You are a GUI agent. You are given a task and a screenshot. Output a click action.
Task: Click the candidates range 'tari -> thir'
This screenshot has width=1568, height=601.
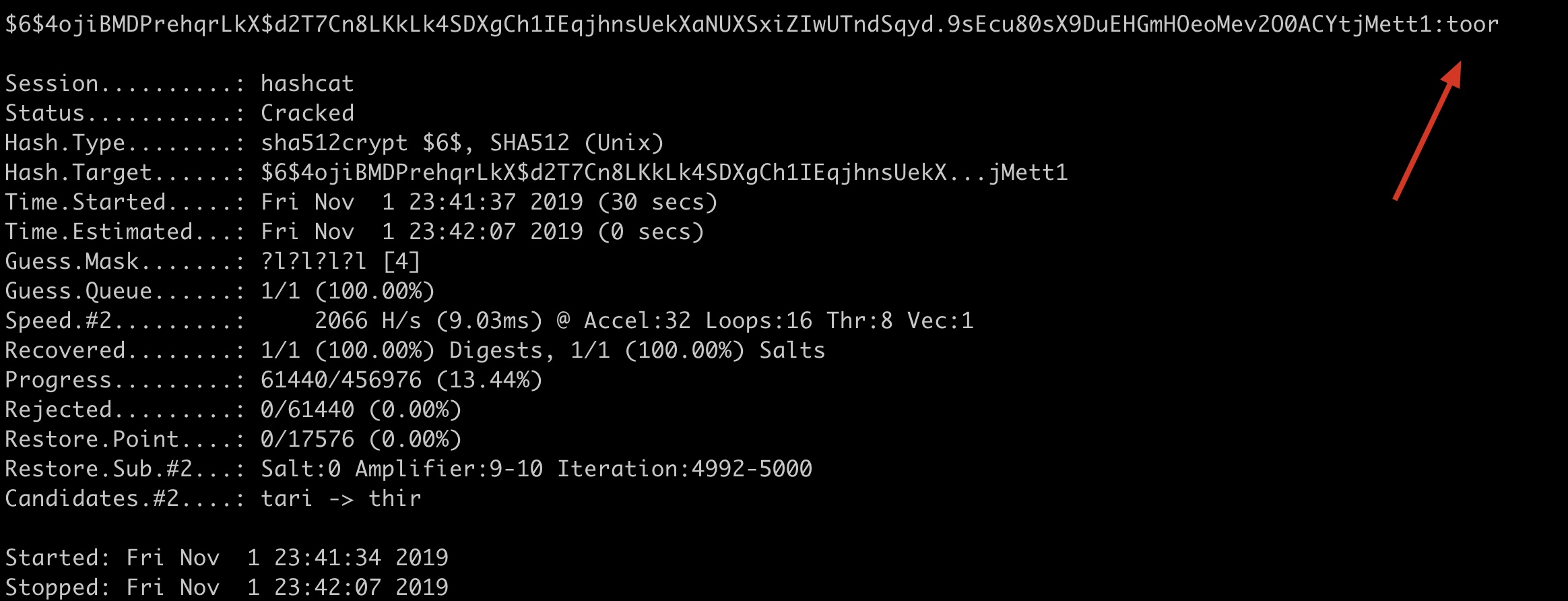[341, 498]
